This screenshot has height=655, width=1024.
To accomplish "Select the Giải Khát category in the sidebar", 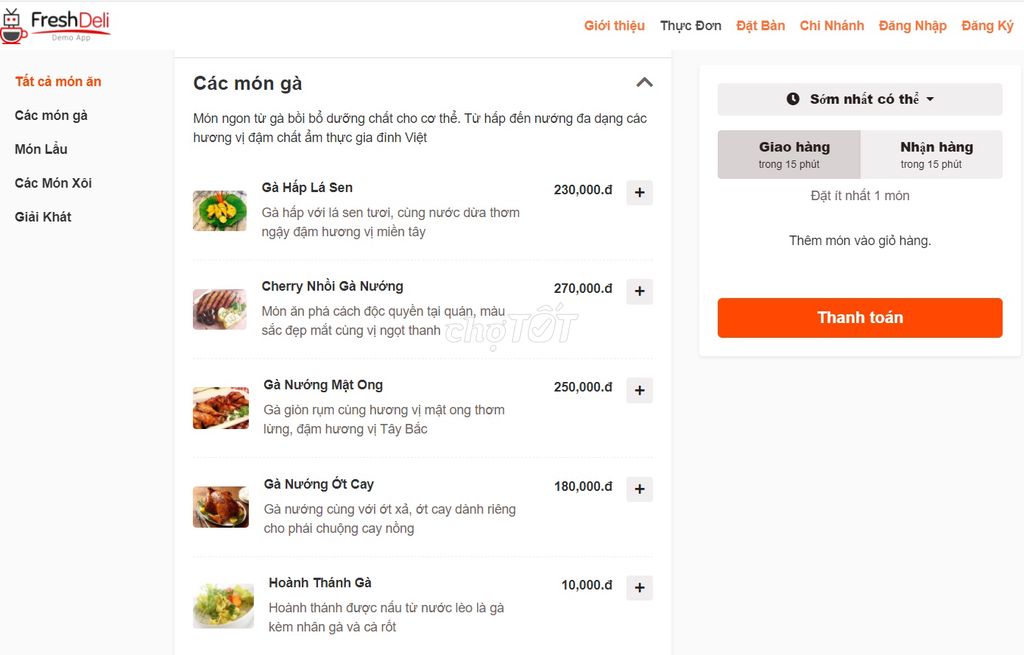I will (42, 216).
